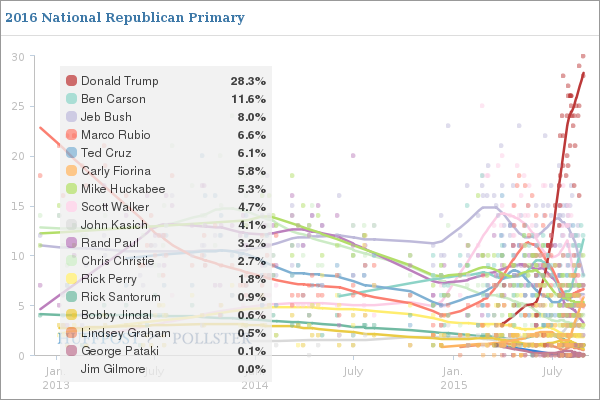Click the Ted Cruz blue legend swatch
Viewport: 600px width, 400px height.
pos(72,153)
